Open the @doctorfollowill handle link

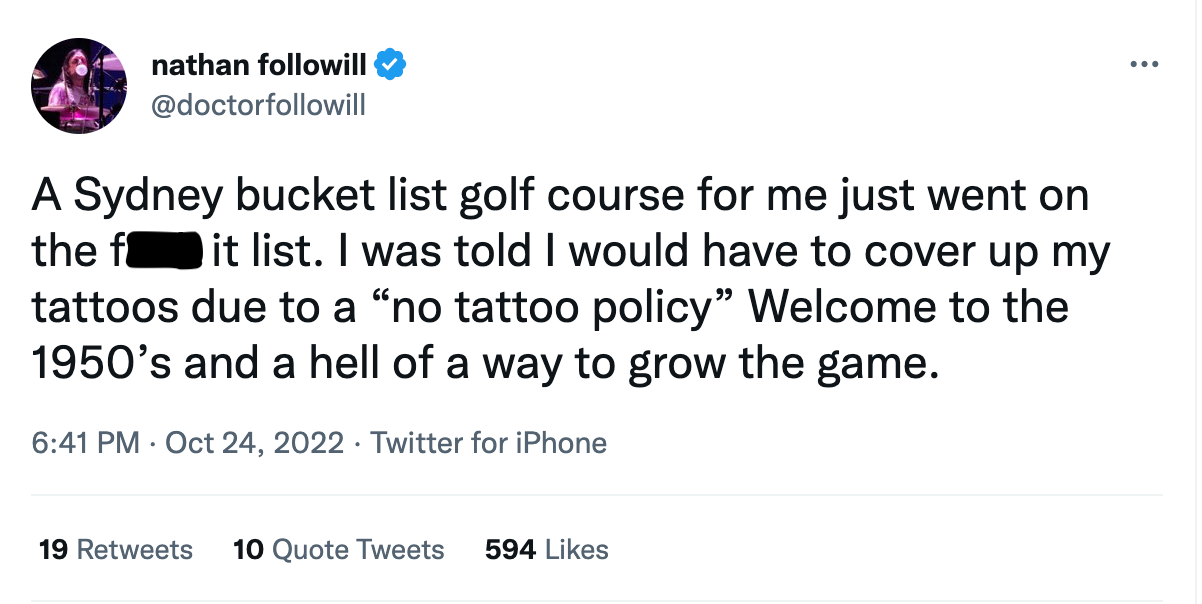(258, 104)
